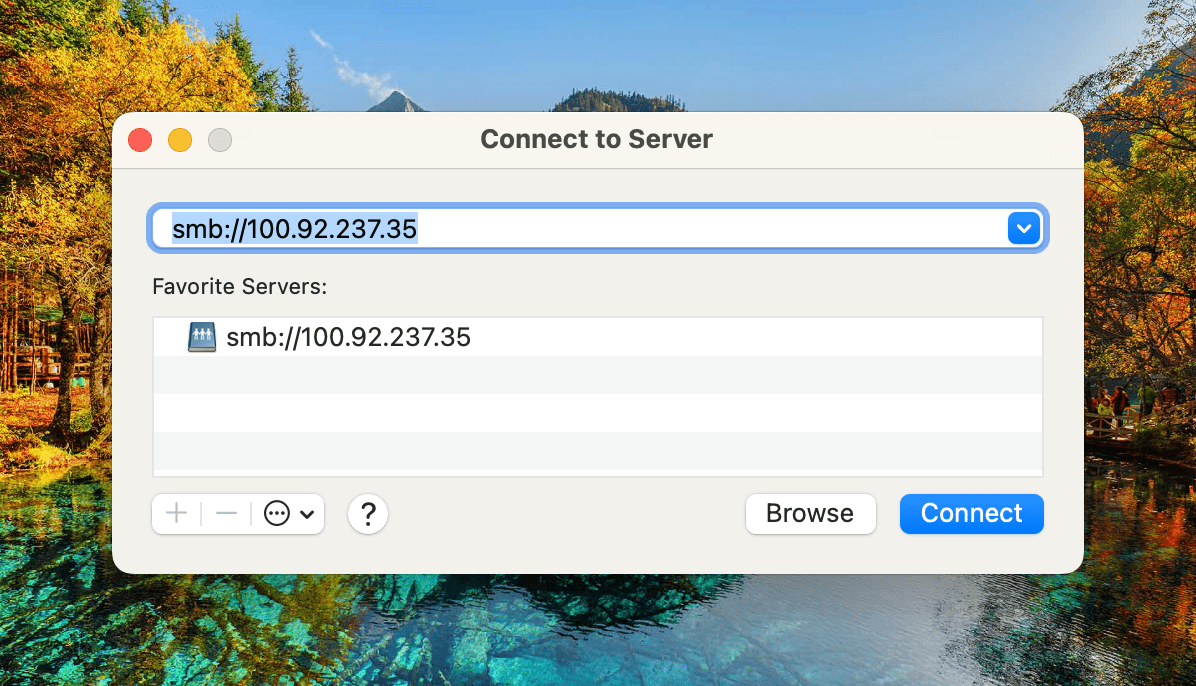Click the Browse button
Image resolution: width=1196 pixels, height=686 pixels.
tap(810, 514)
